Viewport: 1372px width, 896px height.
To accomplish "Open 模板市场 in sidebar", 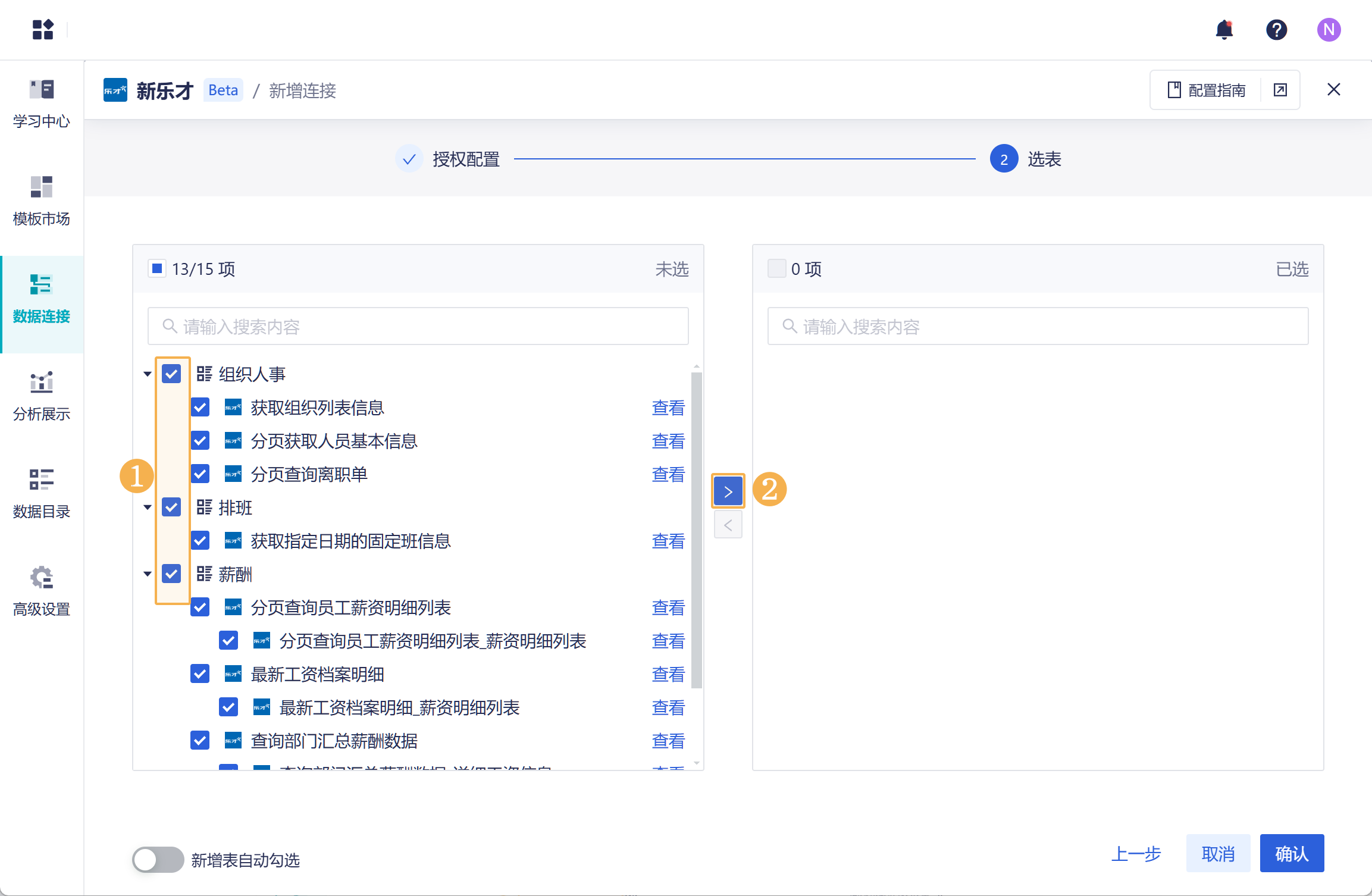I will (42, 200).
